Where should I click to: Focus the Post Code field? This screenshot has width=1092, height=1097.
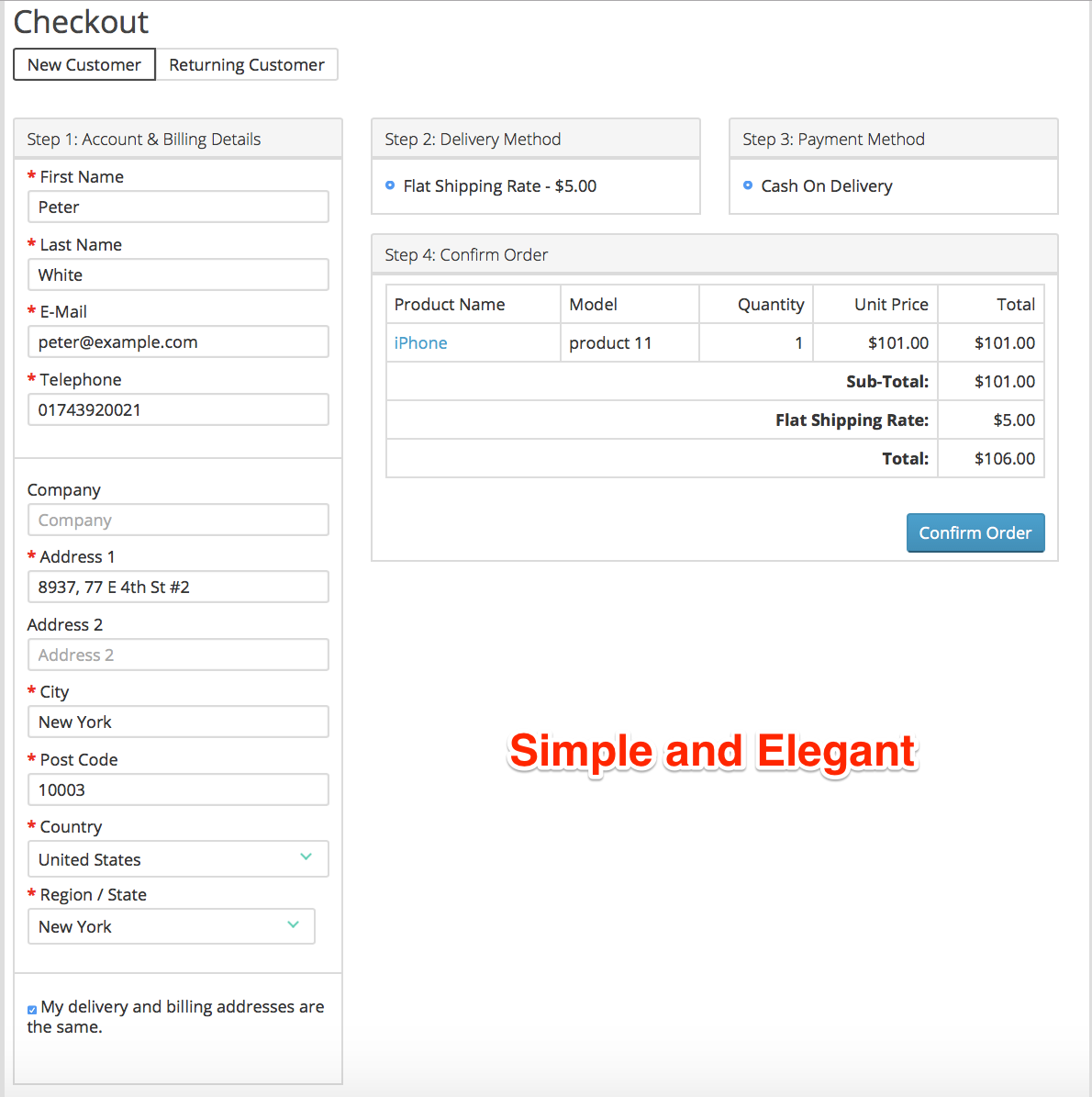[x=178, y=789]
